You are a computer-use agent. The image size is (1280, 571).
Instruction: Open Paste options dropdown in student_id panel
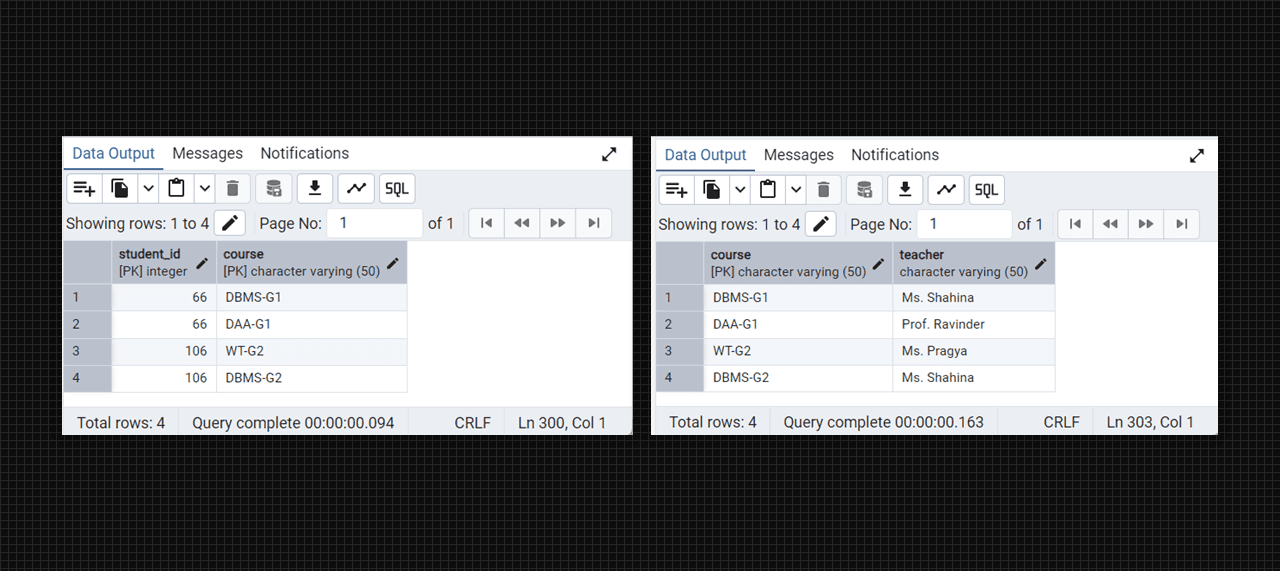tap(204, 188)
